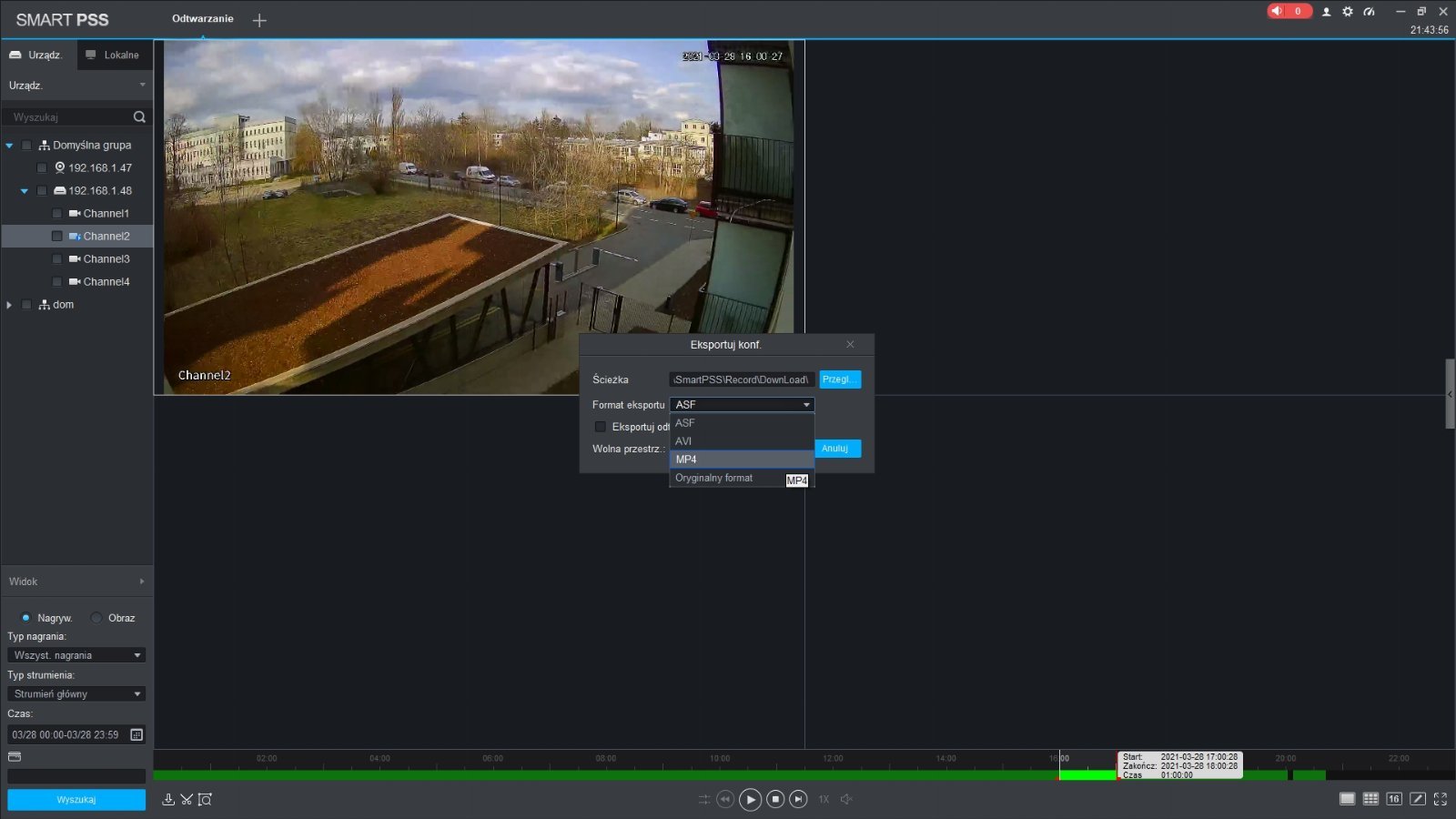Step forward one frame
The width and height of the screenshot is (1456, 819).
tap(798, 799)
